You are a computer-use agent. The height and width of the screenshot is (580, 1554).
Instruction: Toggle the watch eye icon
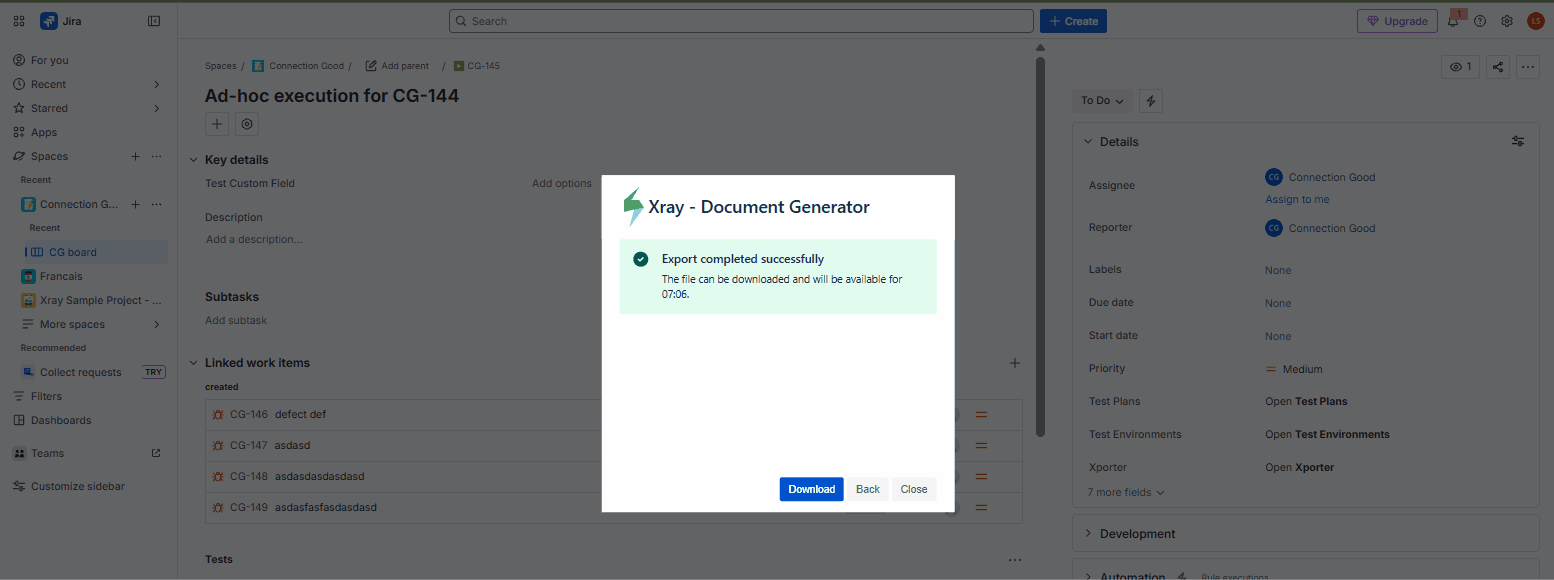click(x=1460, y=67)
